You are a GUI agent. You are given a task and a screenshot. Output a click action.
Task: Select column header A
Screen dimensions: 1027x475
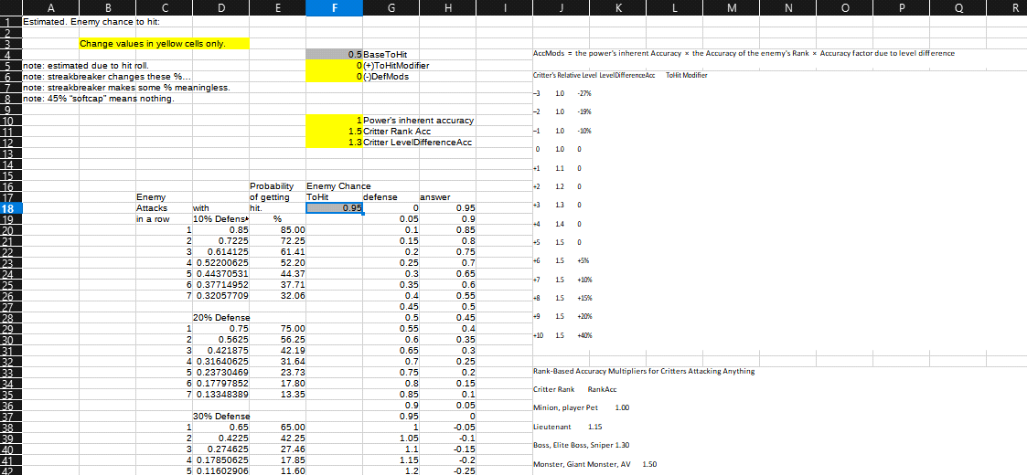pyautogui.click(x=50, y=8)
